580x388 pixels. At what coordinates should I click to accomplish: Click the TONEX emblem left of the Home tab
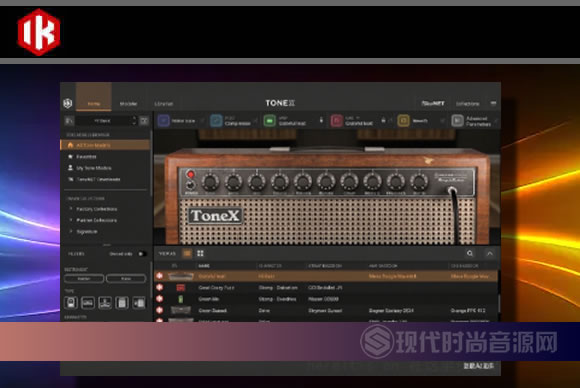(68, 103)
